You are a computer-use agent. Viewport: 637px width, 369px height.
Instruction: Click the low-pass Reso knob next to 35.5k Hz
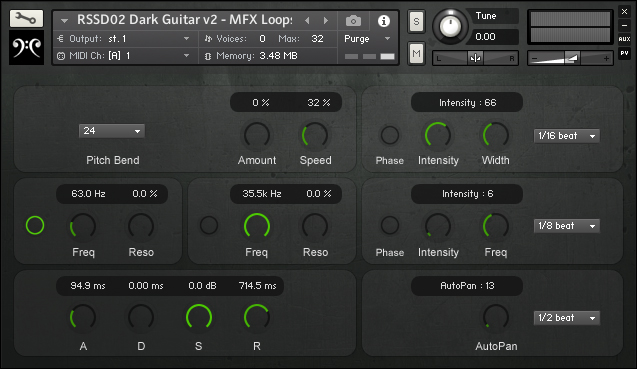click(315, 226)
